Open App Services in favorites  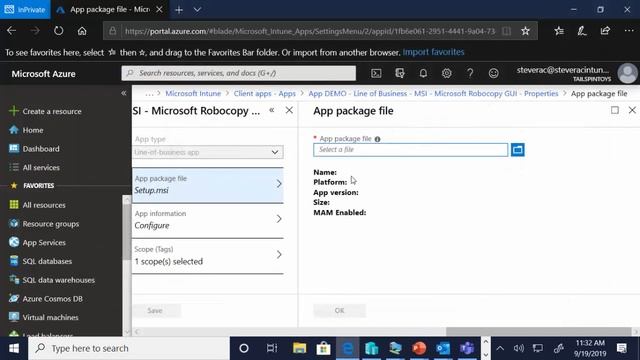click(44, 242)
